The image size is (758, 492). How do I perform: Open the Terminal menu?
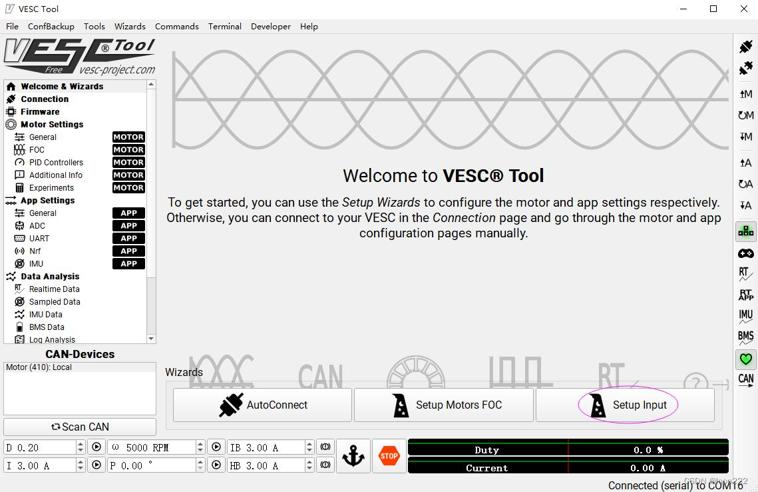[x=225, y=27]
